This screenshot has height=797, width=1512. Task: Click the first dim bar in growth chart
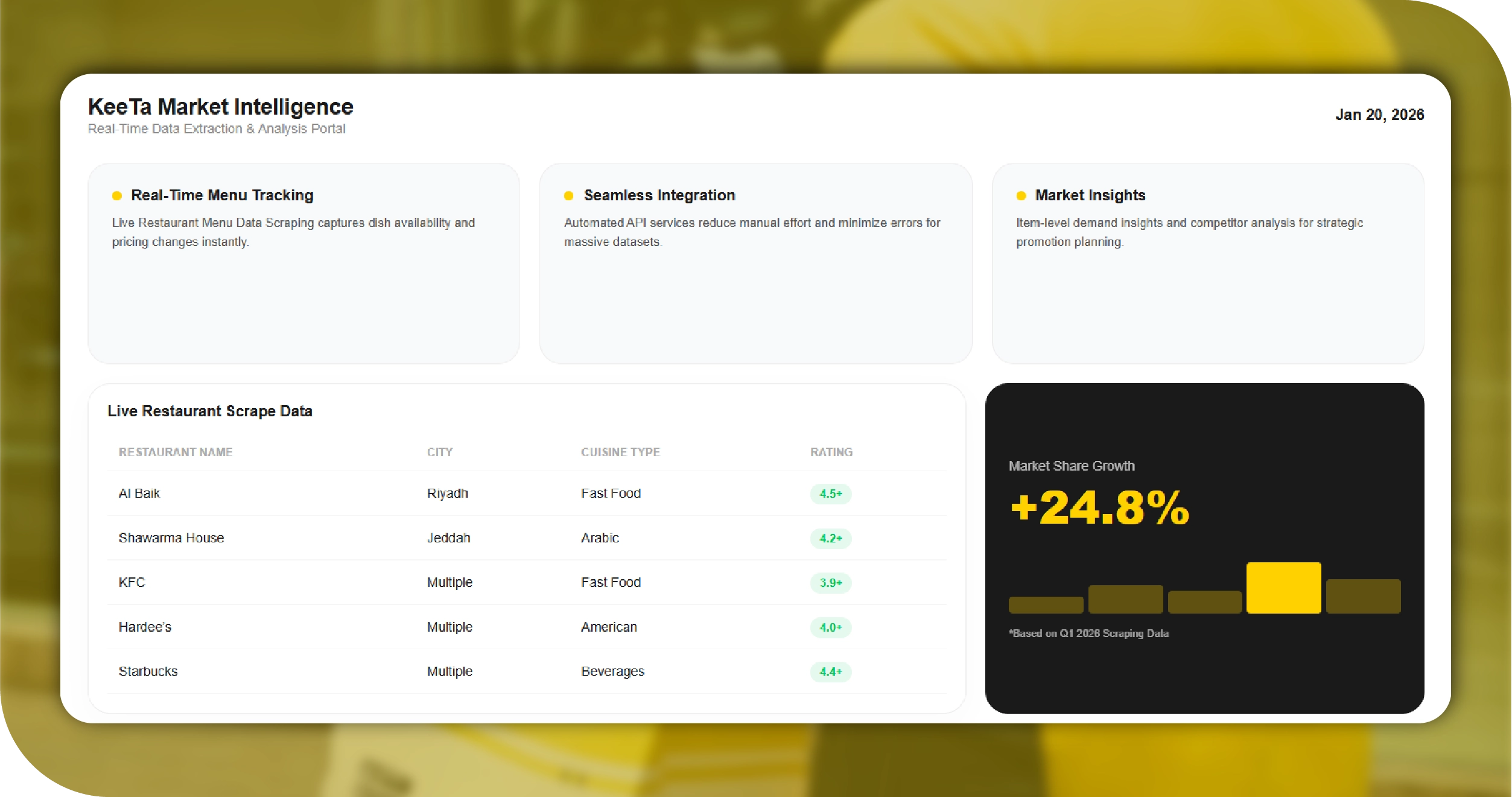click(1046, 605)
